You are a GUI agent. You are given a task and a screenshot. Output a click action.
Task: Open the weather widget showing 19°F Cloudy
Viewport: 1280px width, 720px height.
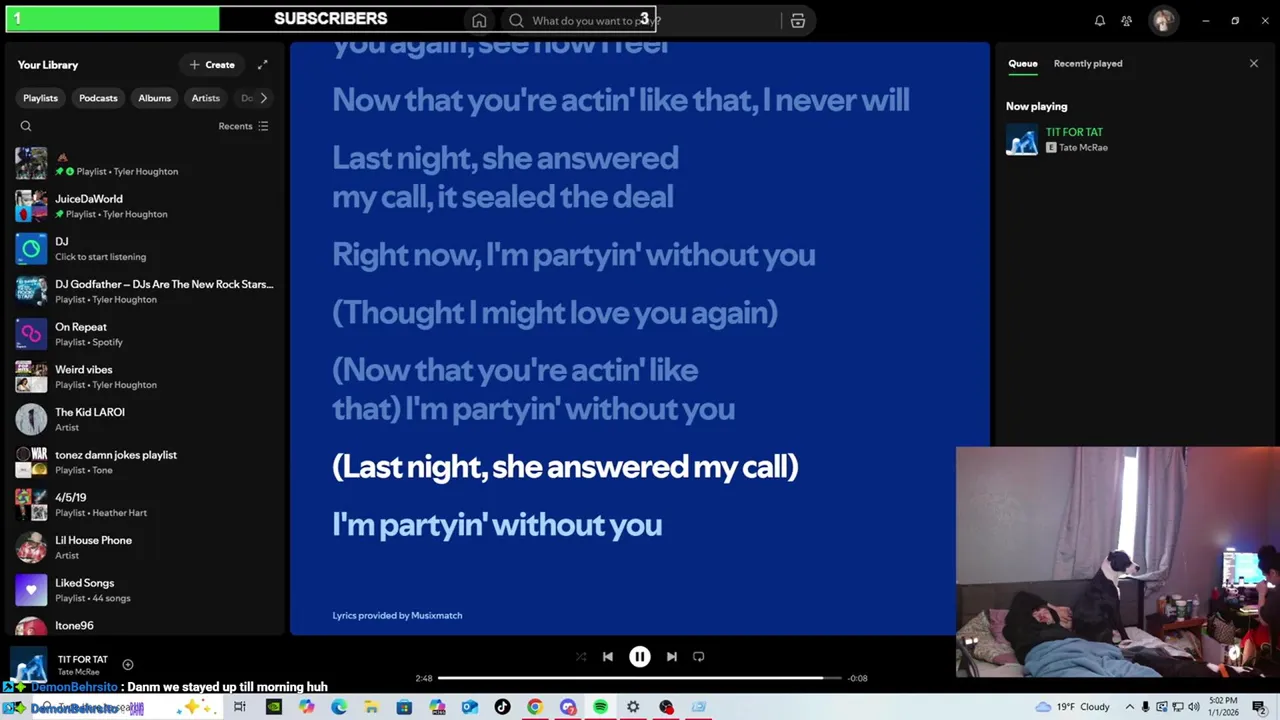pos(1074,707)
